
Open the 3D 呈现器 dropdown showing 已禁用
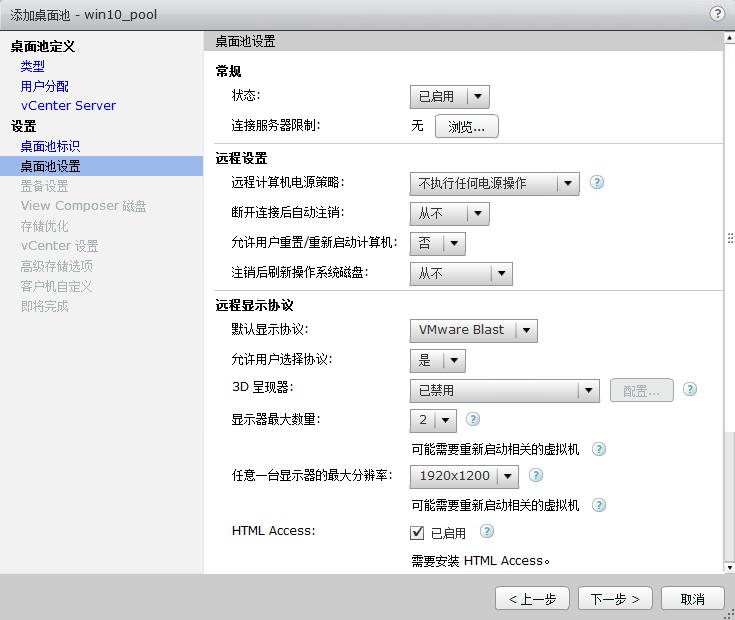tap(504, 391)
